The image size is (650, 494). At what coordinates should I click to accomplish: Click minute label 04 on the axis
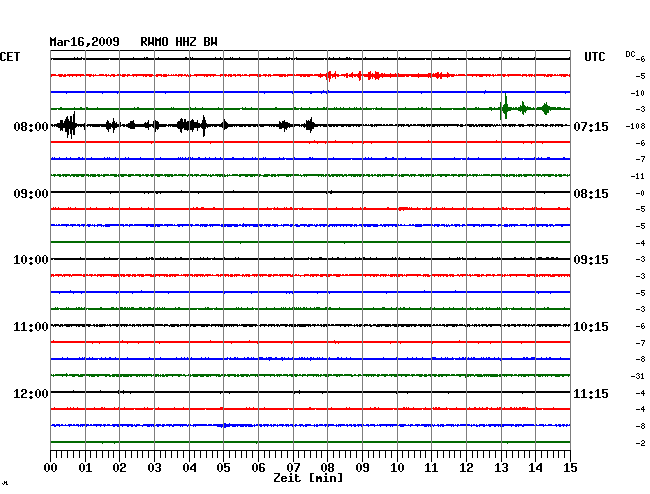(x=189, y=467)
